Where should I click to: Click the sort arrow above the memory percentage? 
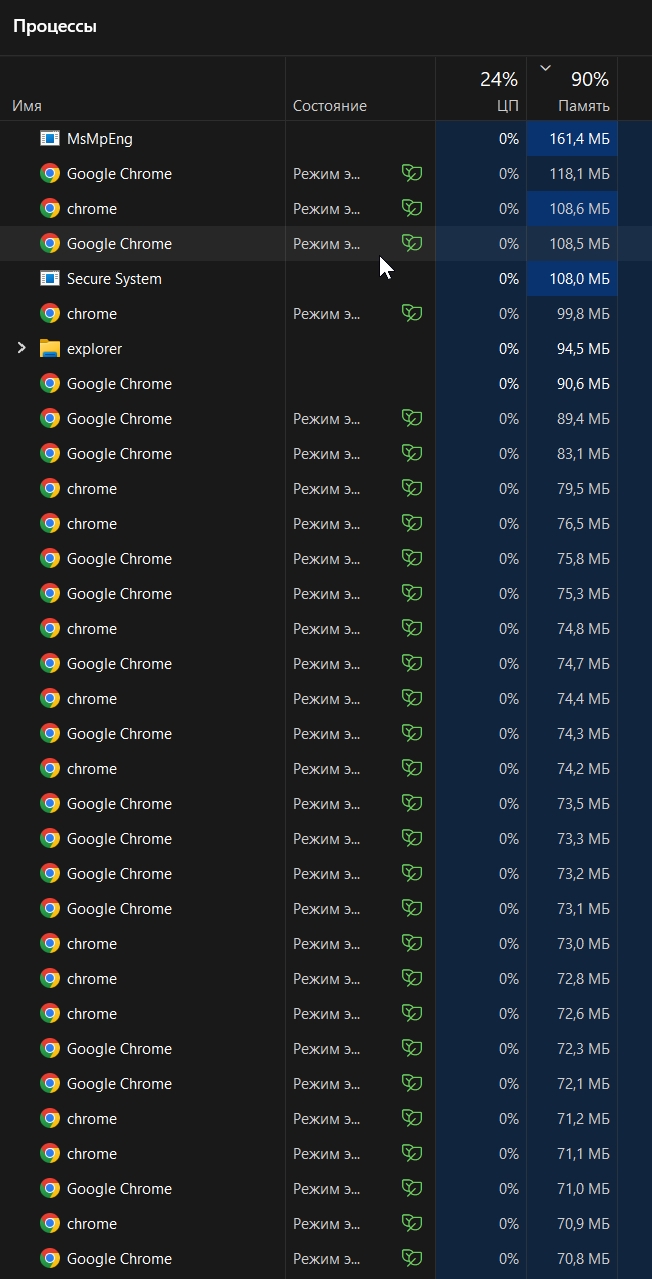click(545, 68)
